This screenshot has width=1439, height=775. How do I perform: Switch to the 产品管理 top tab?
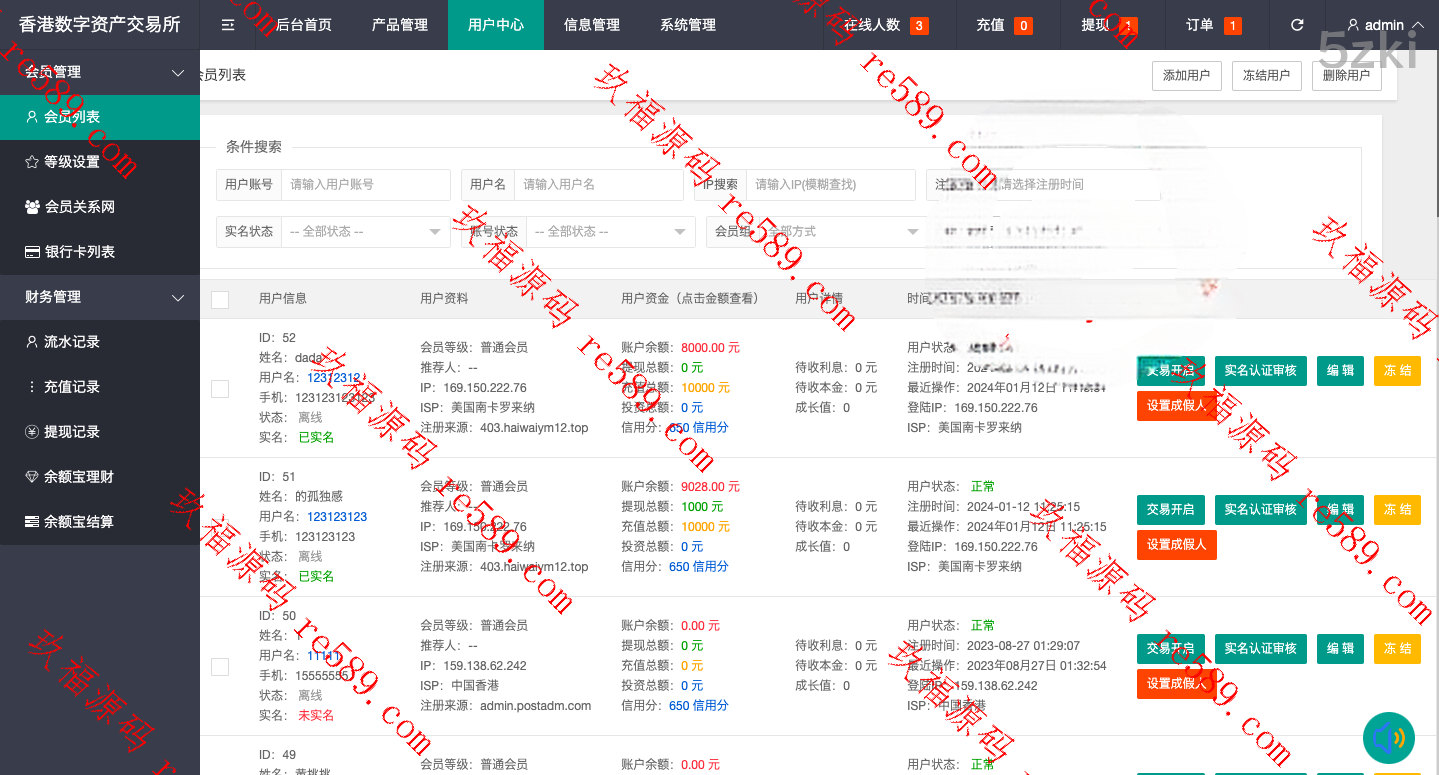[399, 25]
